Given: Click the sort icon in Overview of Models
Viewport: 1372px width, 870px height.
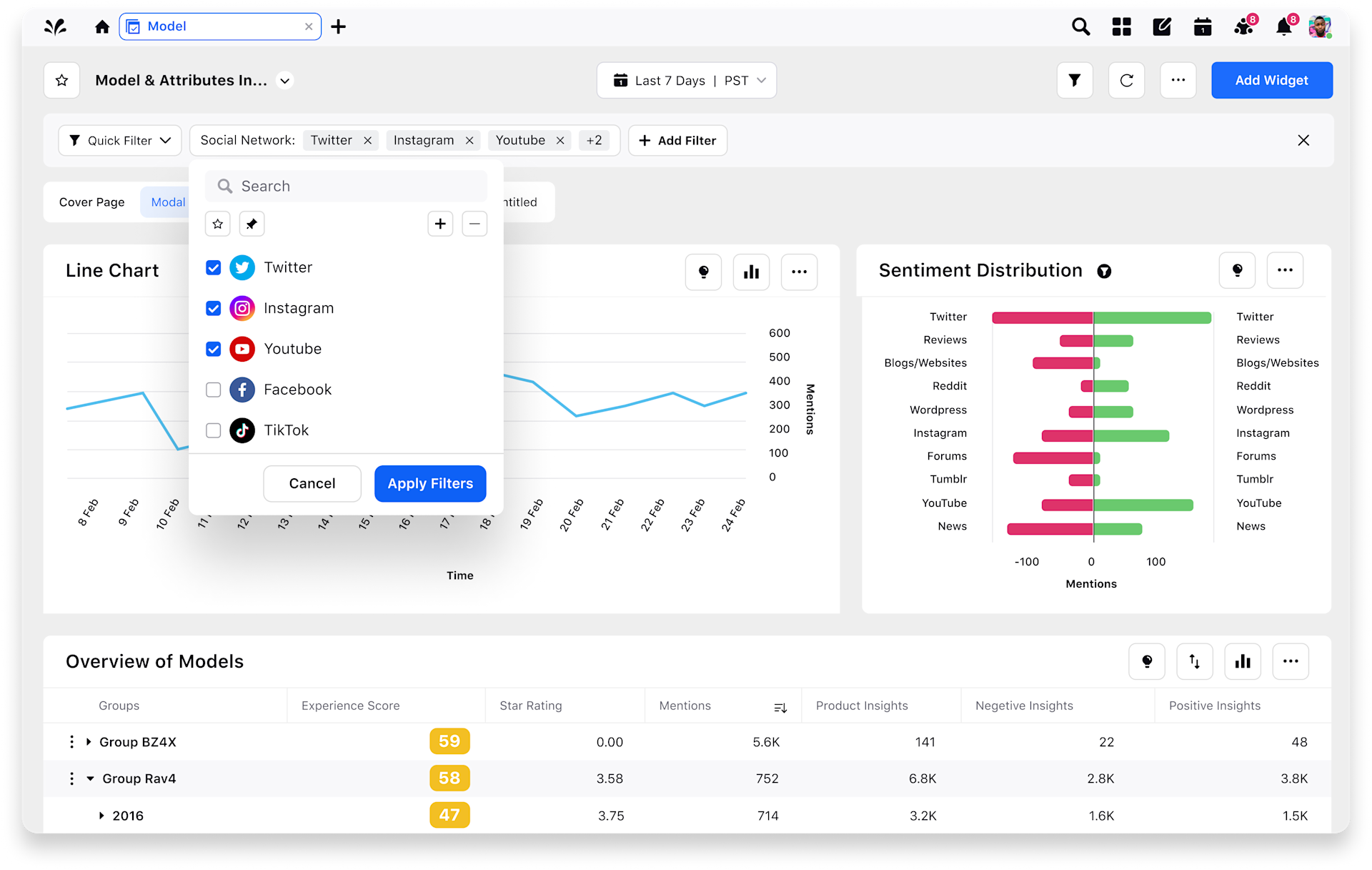Looking at the screenshot, I should [1195, 661].
